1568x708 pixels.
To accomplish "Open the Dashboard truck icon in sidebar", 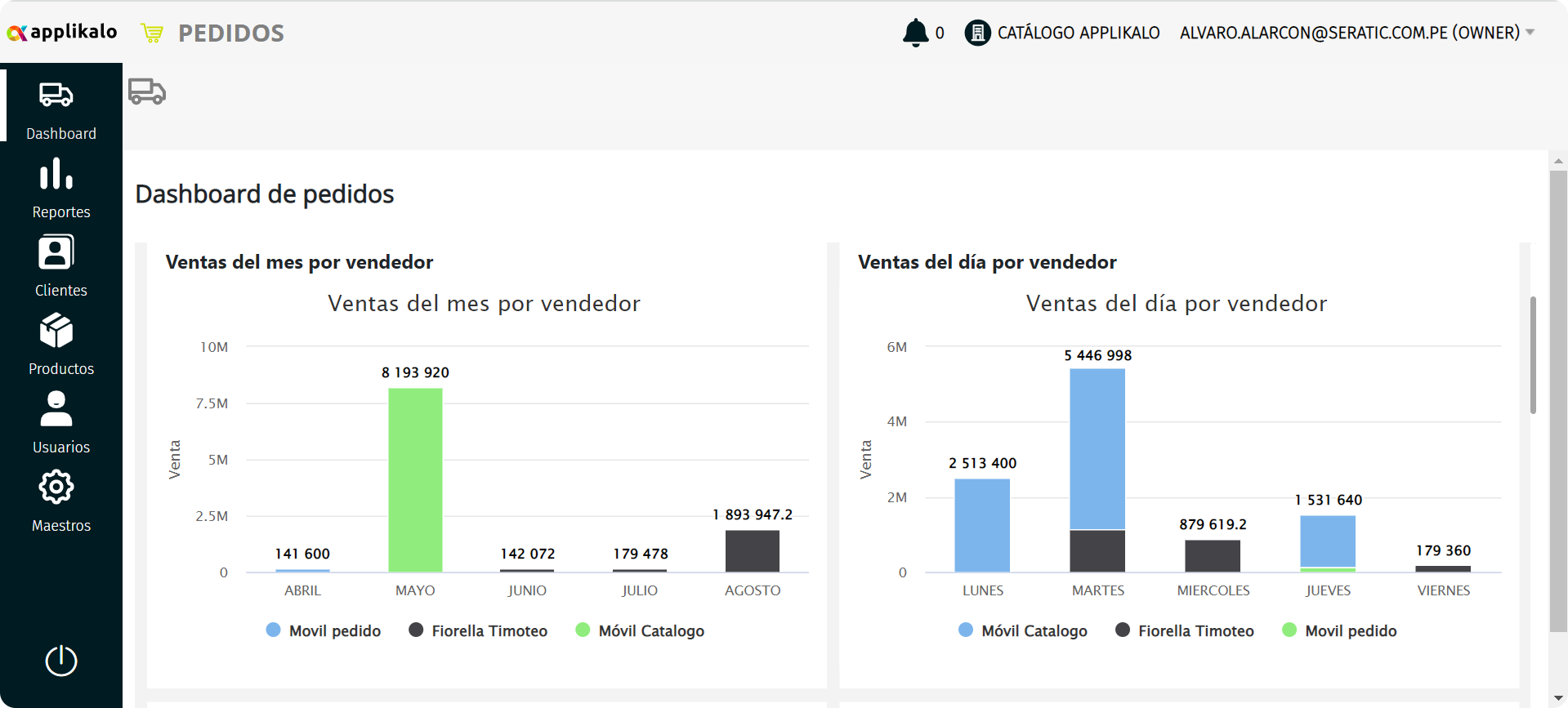I will click(x=56, y=95).
